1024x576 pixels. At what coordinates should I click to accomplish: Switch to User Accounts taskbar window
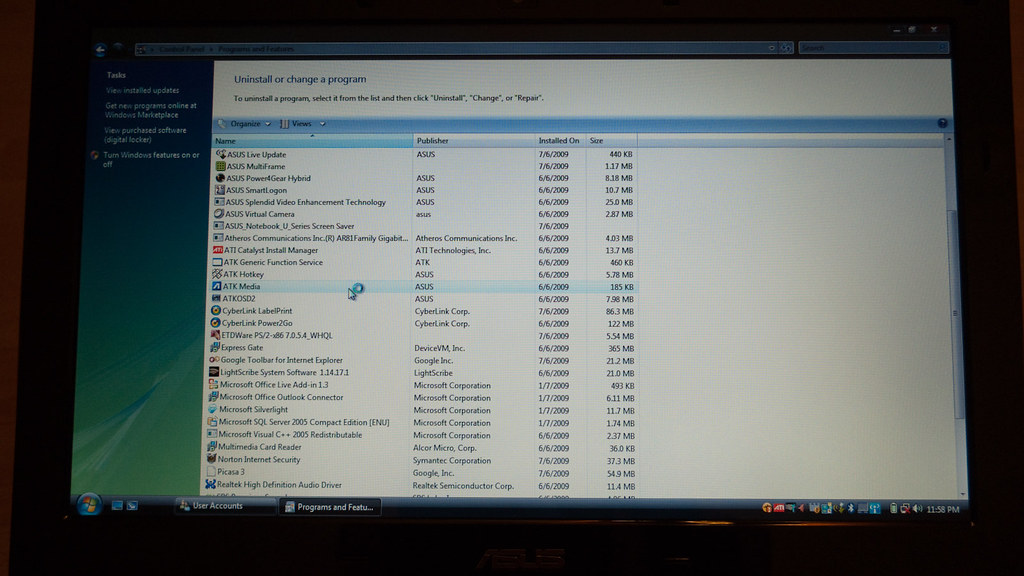[225, 506]
